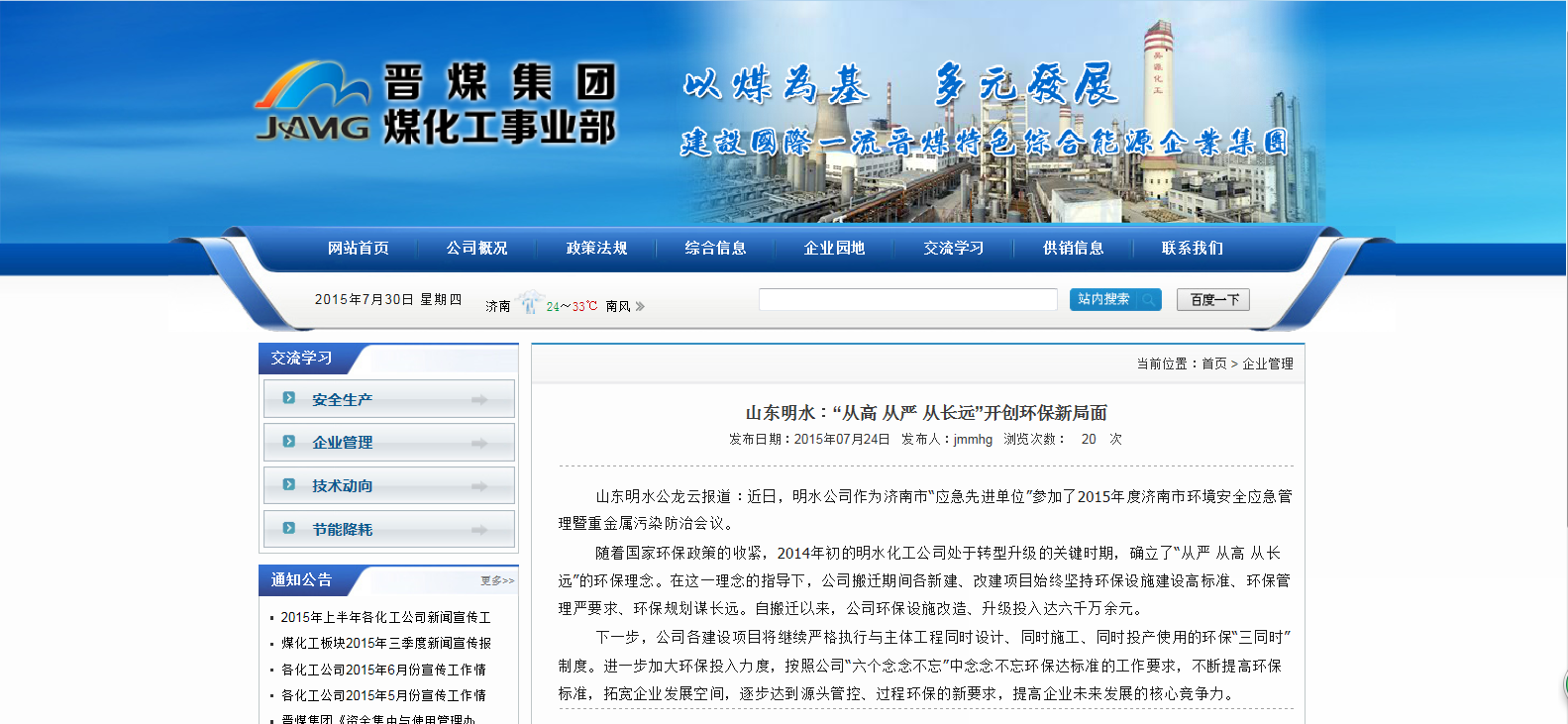Open notice 各化工公司2015年6月份宣传工作情
Screen dimensions: 1568x724
click(383, 670)
